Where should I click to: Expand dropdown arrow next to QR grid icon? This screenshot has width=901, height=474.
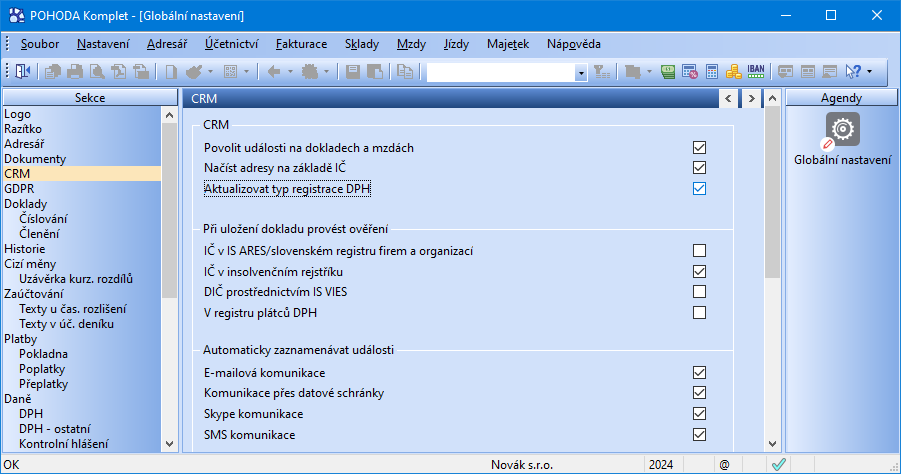tap(247, 72)
